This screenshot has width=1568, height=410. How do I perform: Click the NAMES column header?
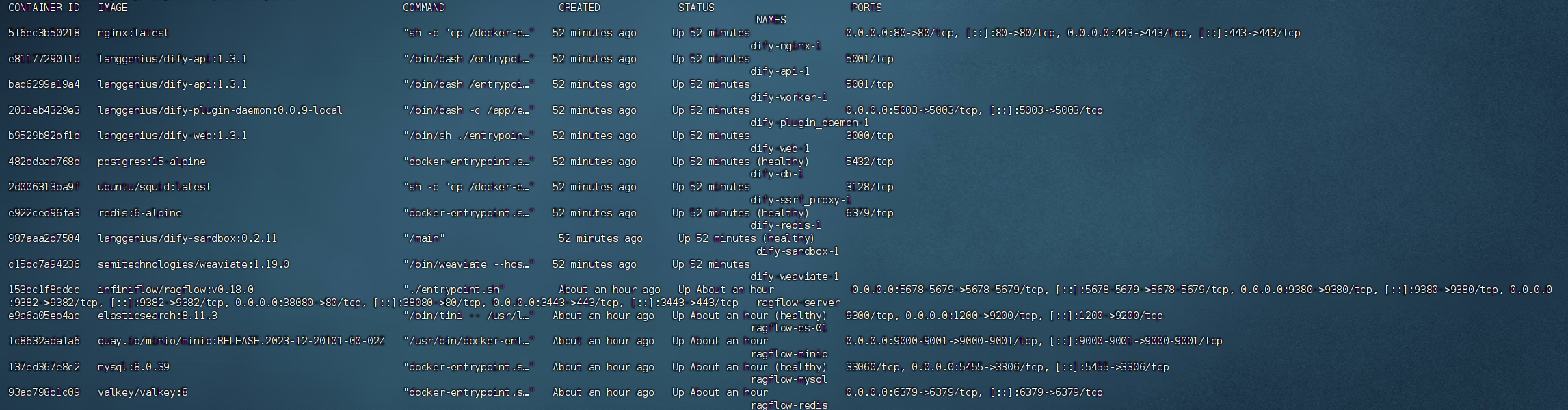(771, 20)
